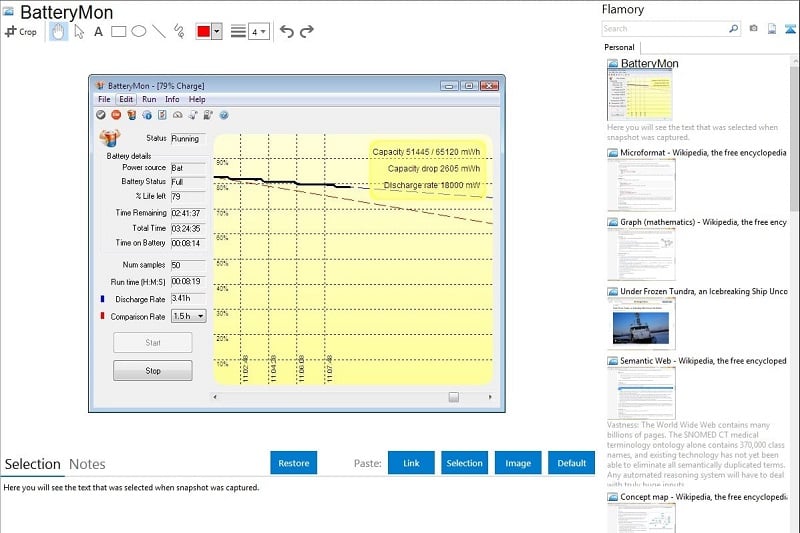800x533 pixels.
Task: Open the Microformat Wikipedia snapshot title
Action: point(703,153)
